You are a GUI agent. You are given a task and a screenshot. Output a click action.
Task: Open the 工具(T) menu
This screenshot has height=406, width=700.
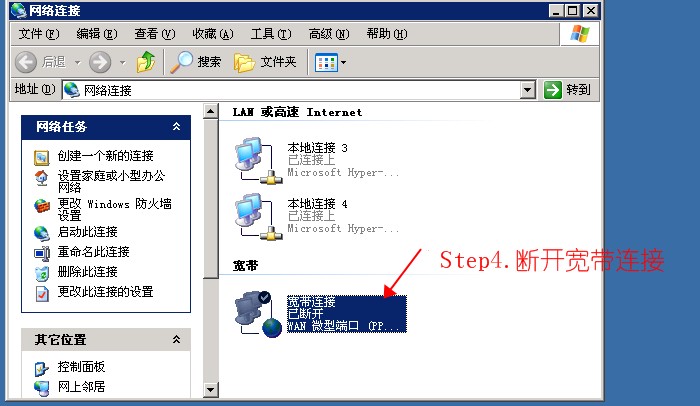[x=271, y=34]
